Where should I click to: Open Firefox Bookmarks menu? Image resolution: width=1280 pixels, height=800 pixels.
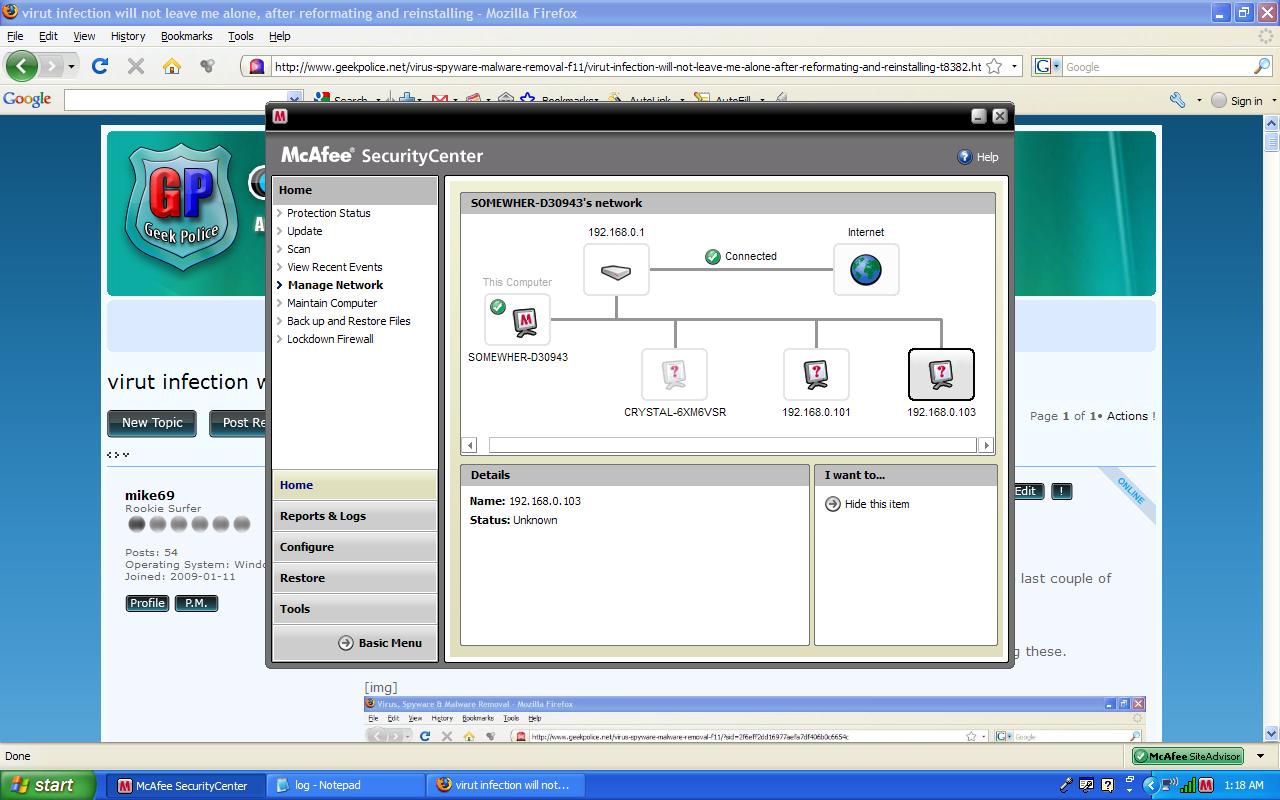pos(186,36)
